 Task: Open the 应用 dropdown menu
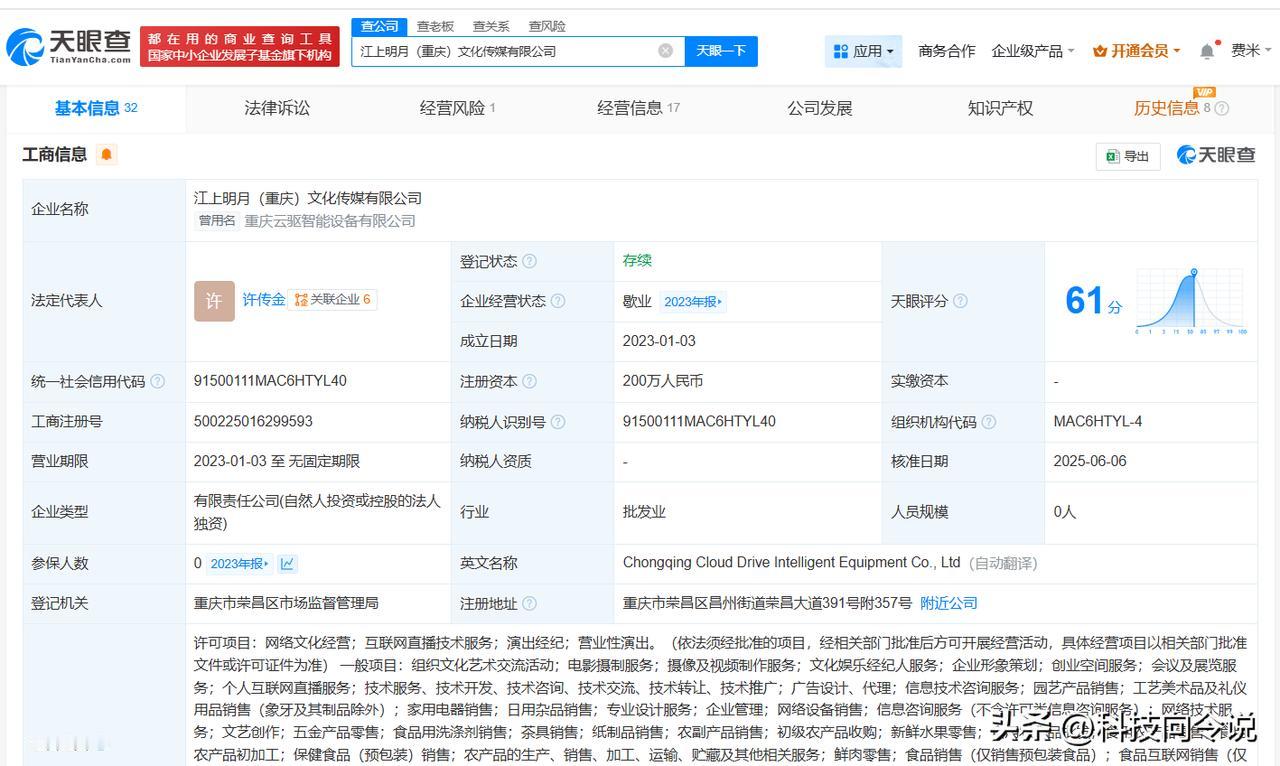click(x=864, y=51)
